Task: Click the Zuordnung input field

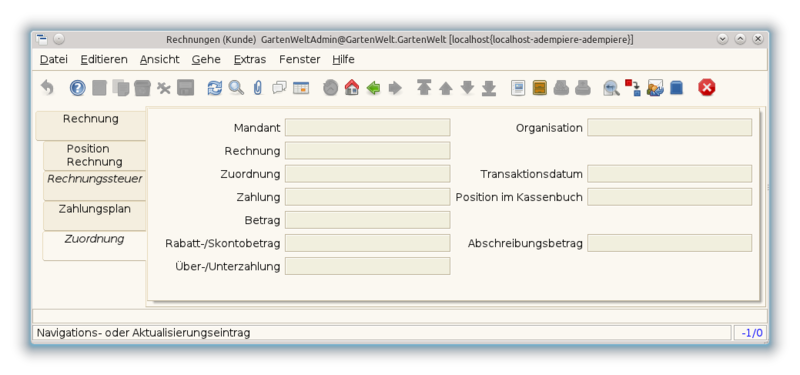Action: click(367, 173)
